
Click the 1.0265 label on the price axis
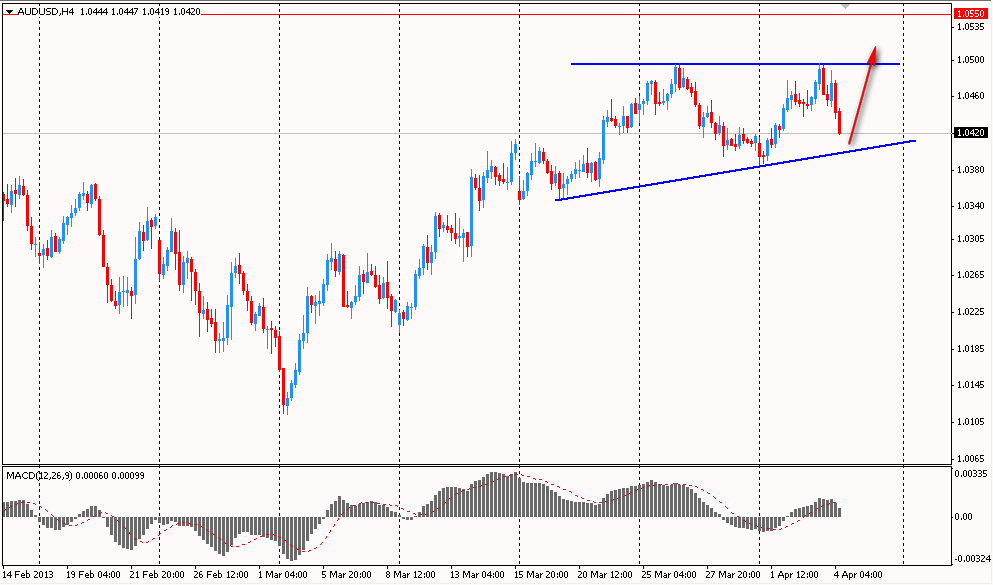click(971, 275)
